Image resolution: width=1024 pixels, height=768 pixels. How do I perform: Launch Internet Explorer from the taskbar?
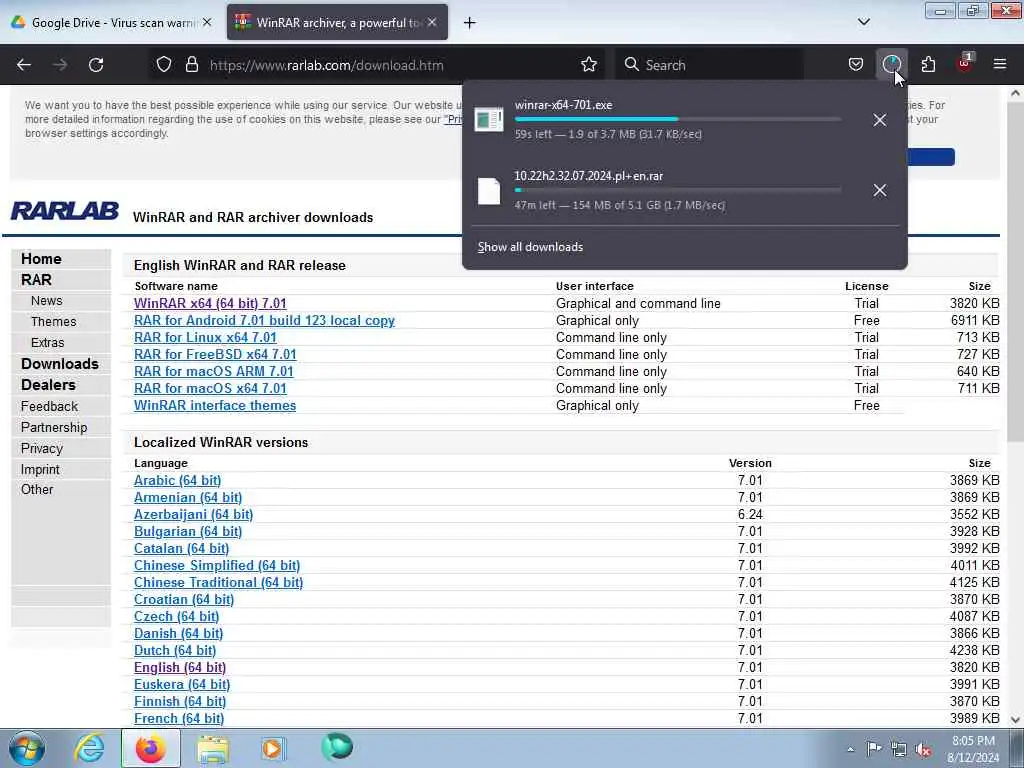coord(89,748)
